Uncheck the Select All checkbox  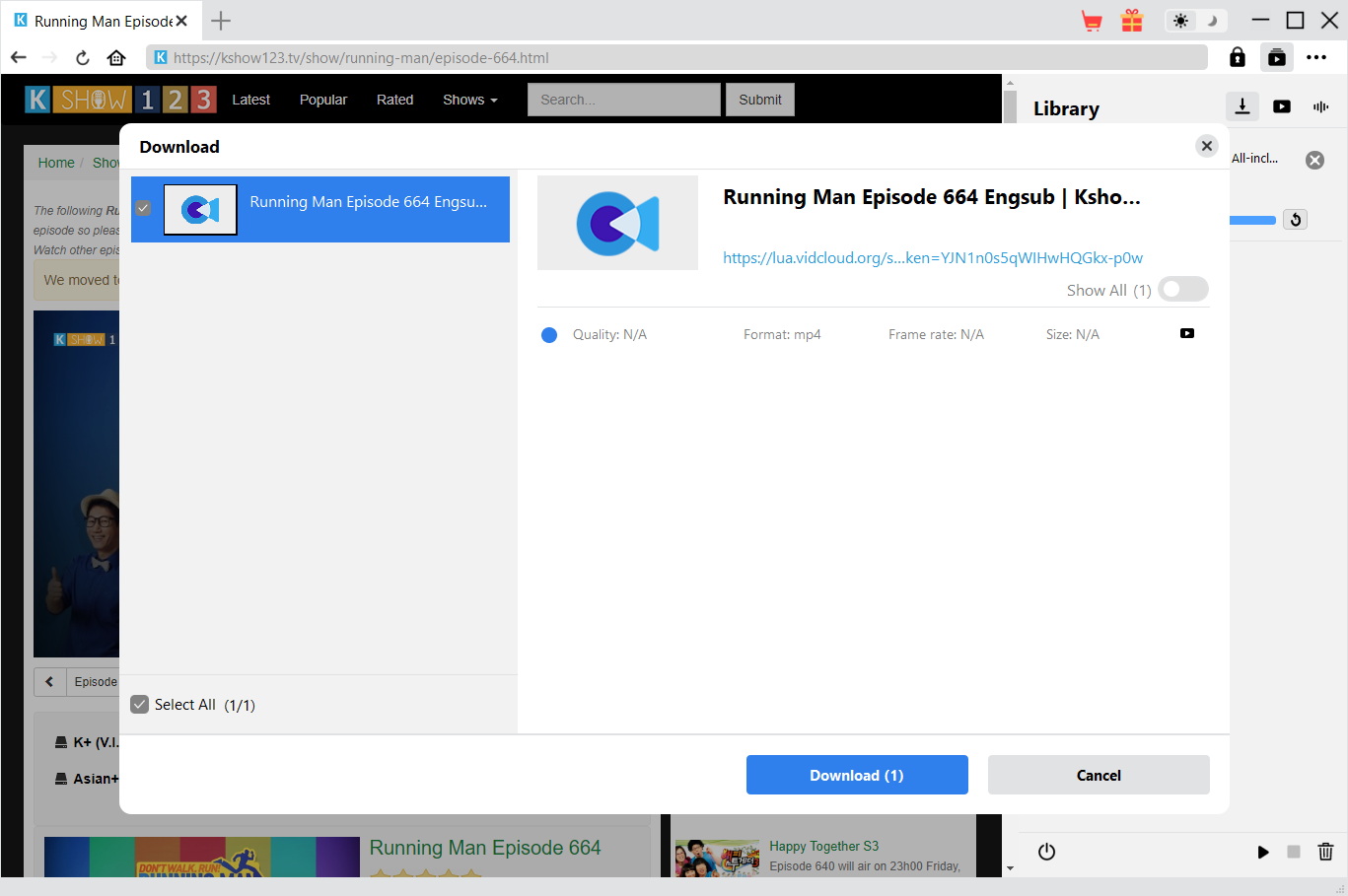coord(140,705)
